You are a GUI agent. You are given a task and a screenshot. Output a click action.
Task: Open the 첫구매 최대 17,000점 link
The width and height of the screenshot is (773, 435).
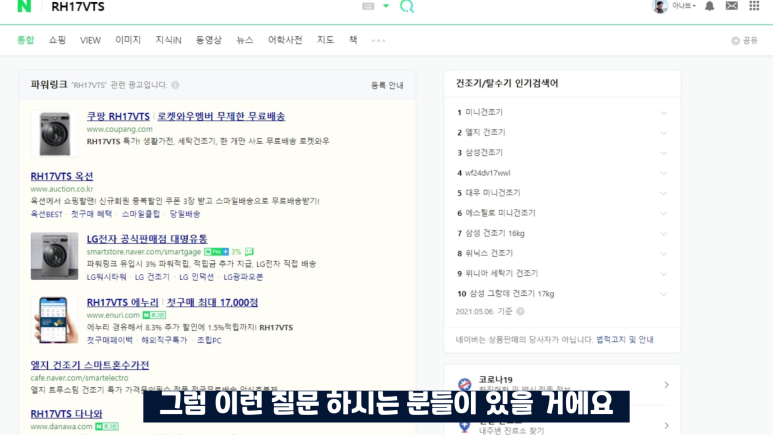click(x=212, y=302)
